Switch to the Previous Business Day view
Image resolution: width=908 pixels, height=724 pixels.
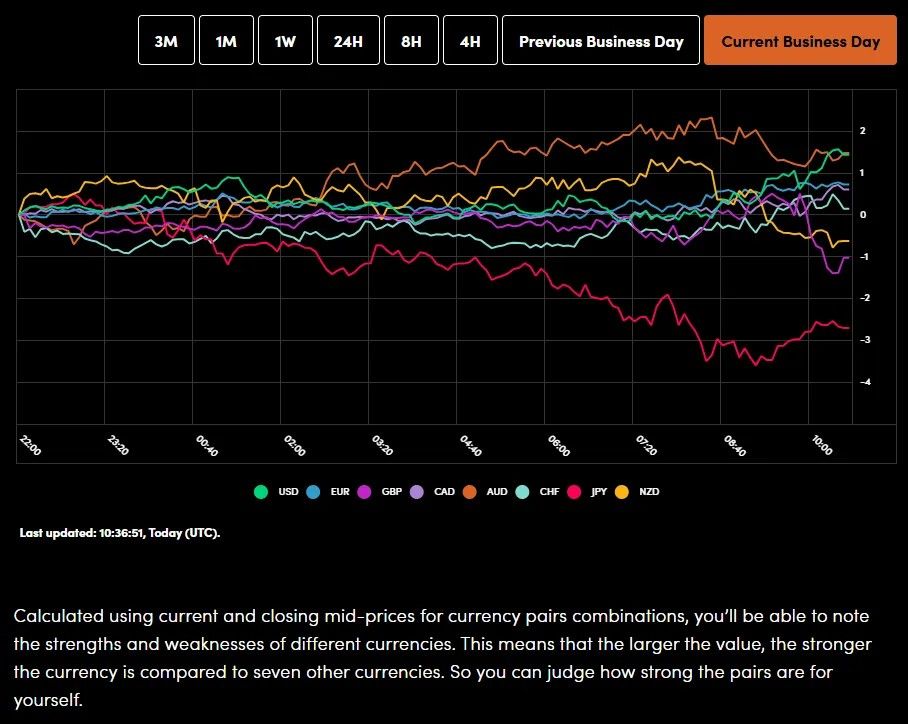point(601,40)
